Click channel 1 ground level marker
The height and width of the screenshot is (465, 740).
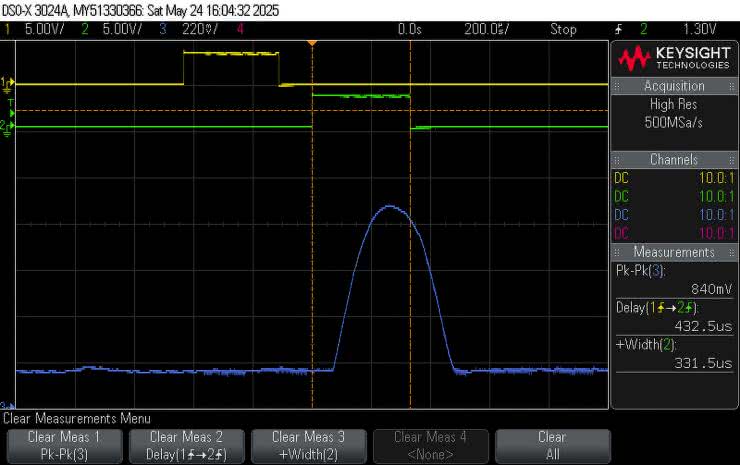(7, 83)
